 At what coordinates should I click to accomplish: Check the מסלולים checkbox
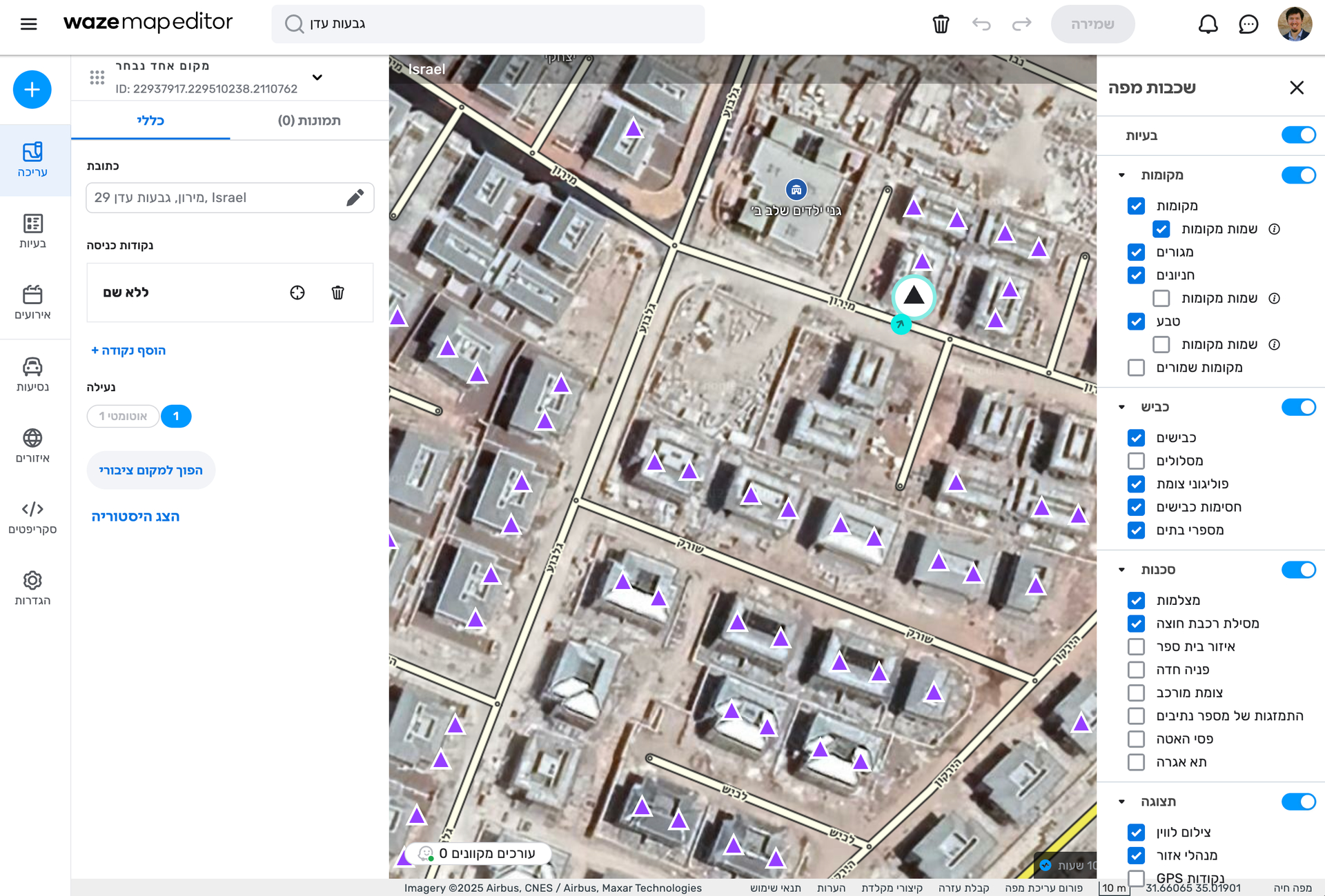(x=1136, y=461)
